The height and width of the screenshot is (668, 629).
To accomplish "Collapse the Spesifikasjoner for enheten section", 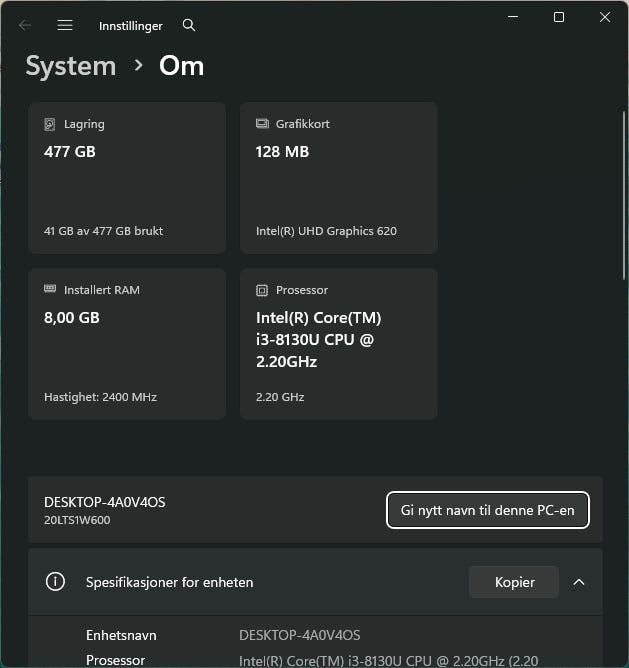I will click(578, 582).
